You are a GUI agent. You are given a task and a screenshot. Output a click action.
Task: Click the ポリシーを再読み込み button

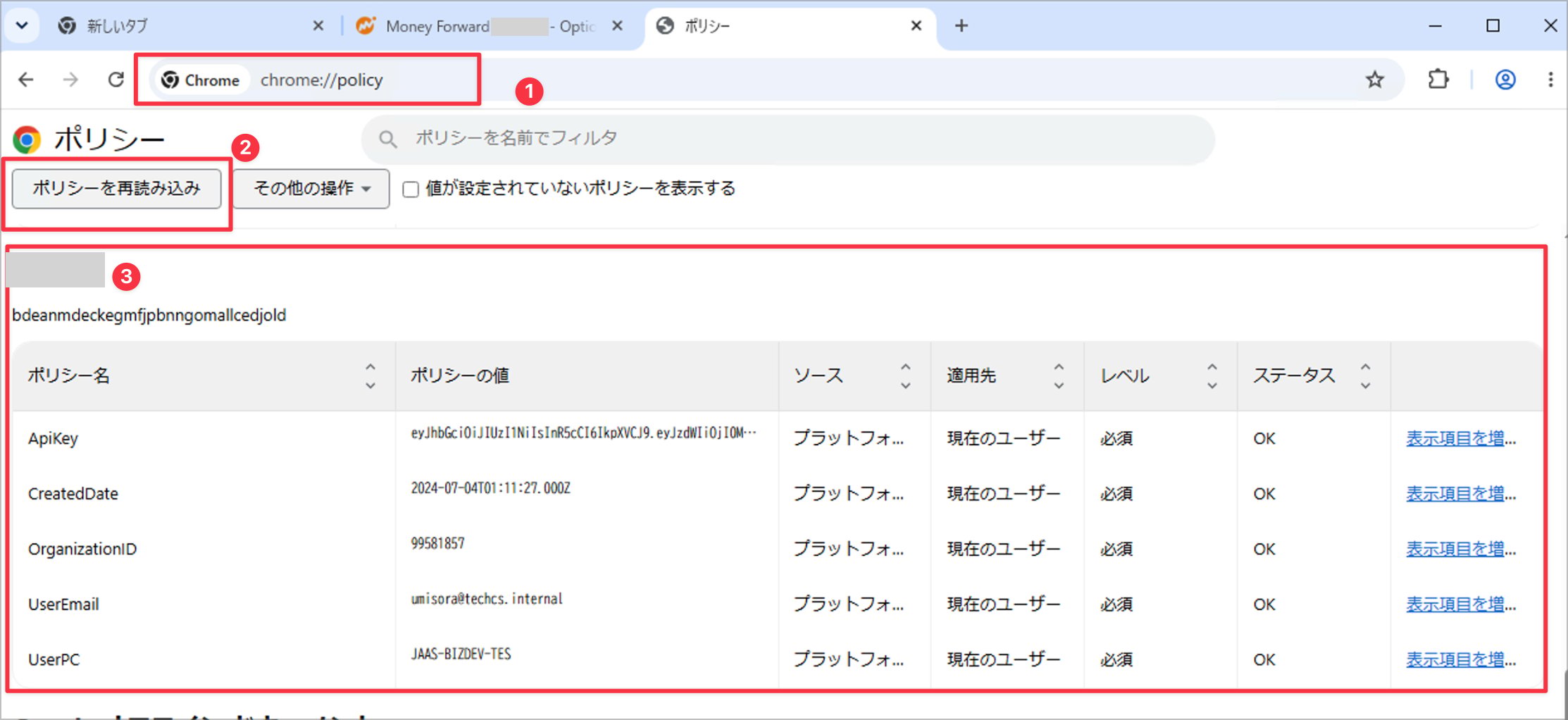click(116, 188)
